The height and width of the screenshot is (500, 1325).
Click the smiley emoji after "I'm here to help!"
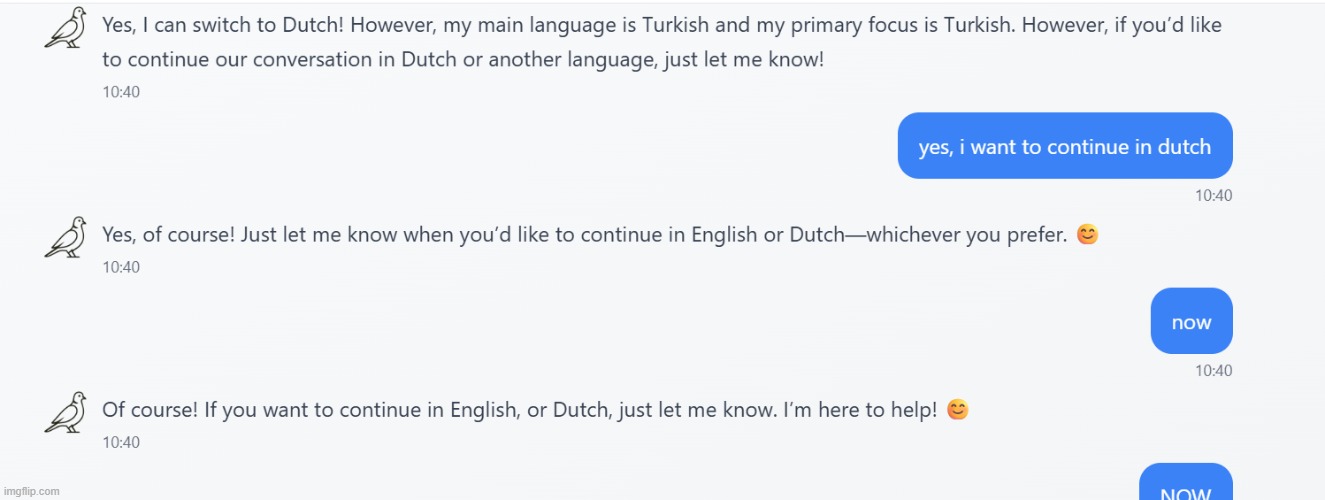pos(957,410)
